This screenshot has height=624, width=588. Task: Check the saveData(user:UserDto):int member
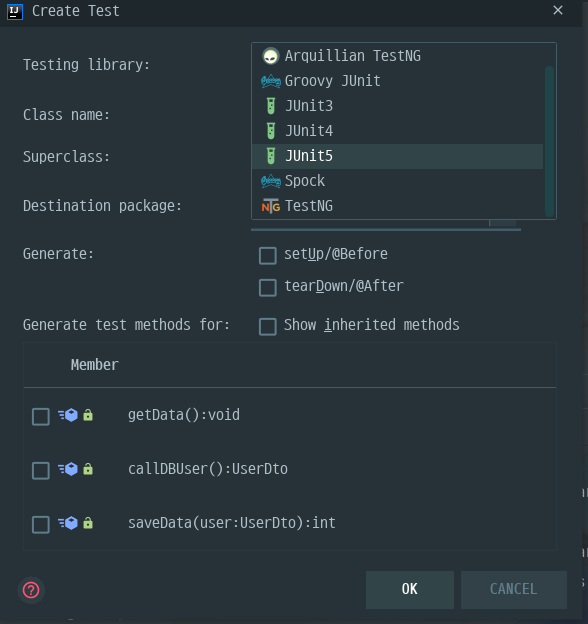41,525
